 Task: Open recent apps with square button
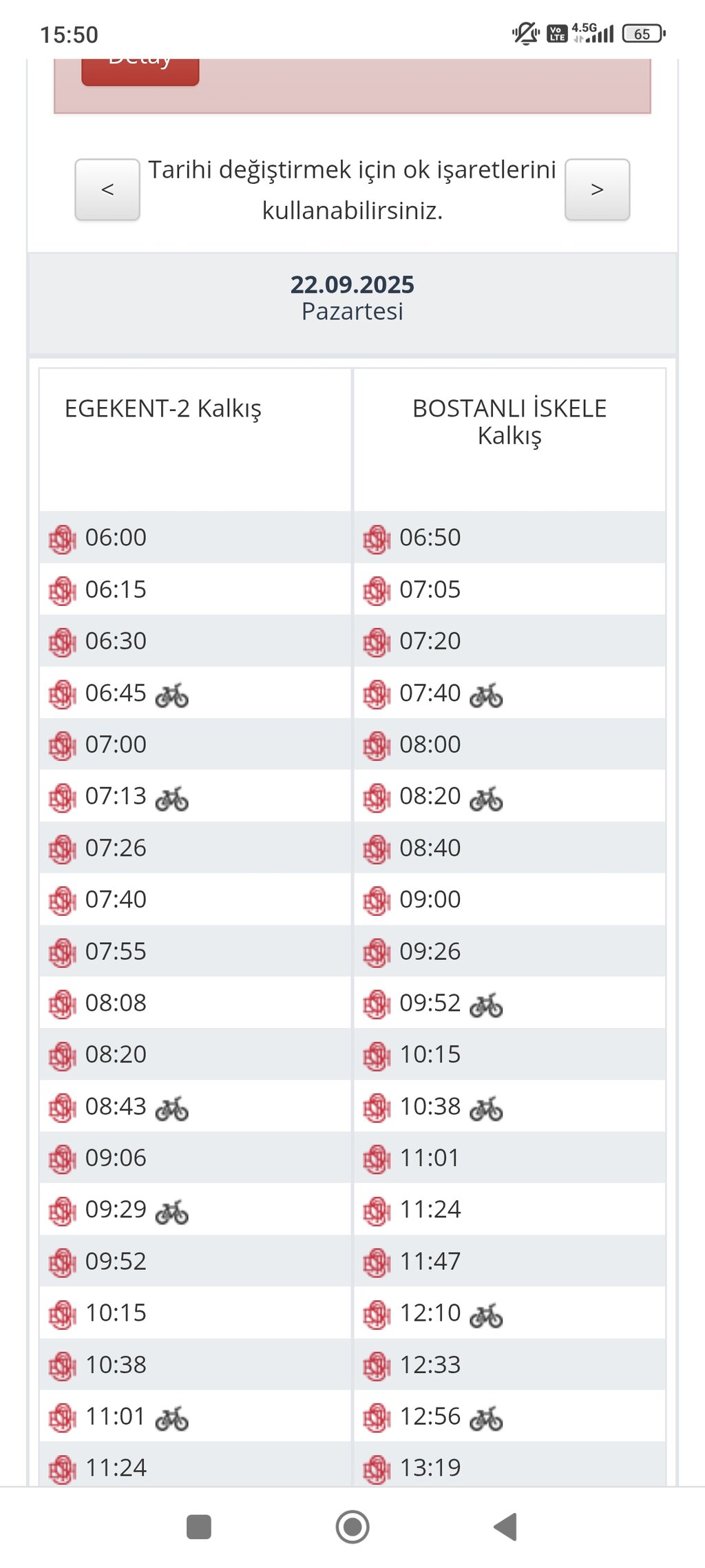point(199,1526)
